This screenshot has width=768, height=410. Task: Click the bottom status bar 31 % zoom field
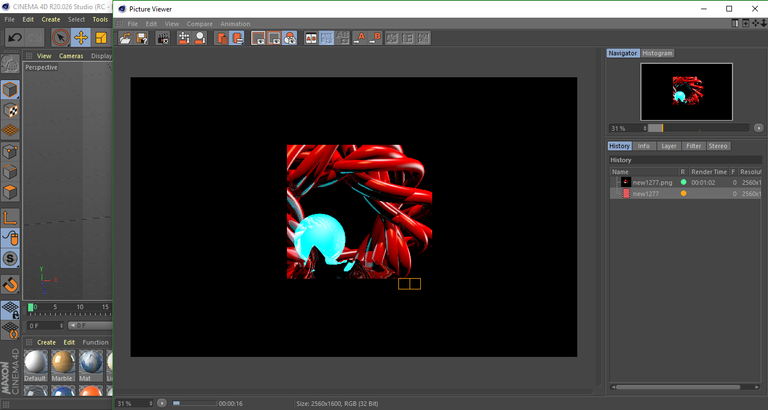pyautogui.click(x=135, y=404)
